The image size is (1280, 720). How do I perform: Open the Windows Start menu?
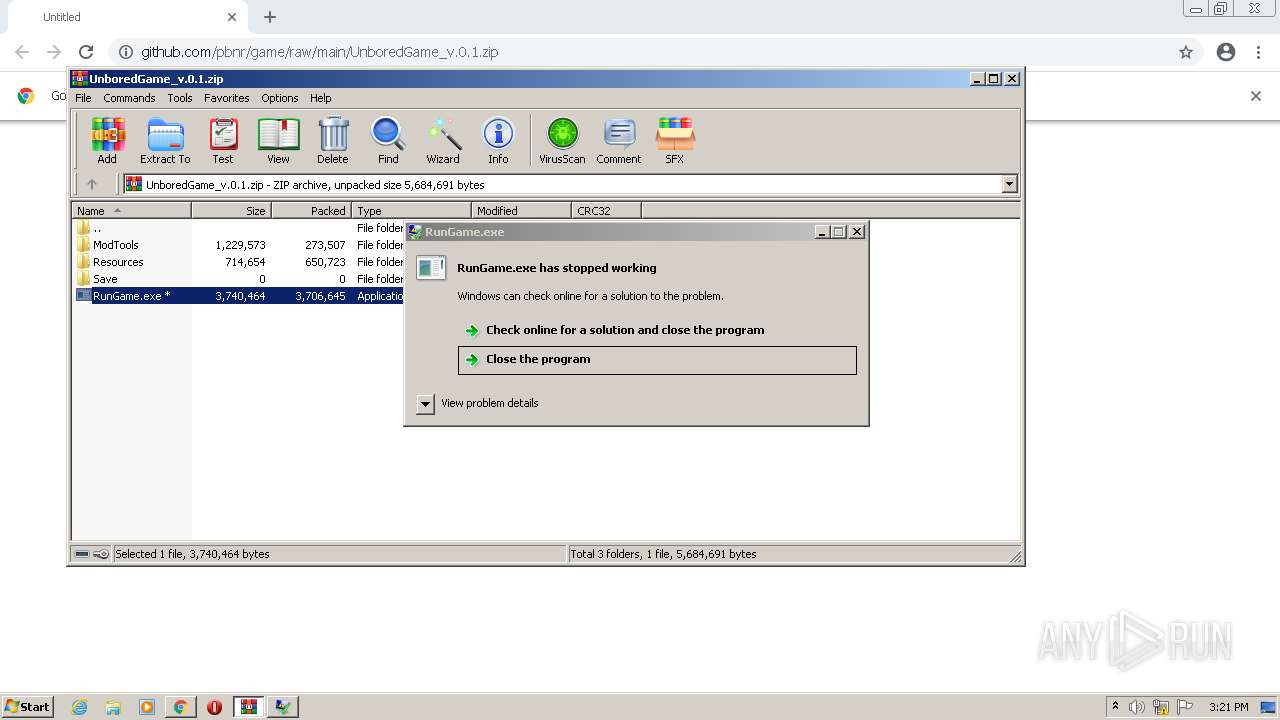click(27, 706)
